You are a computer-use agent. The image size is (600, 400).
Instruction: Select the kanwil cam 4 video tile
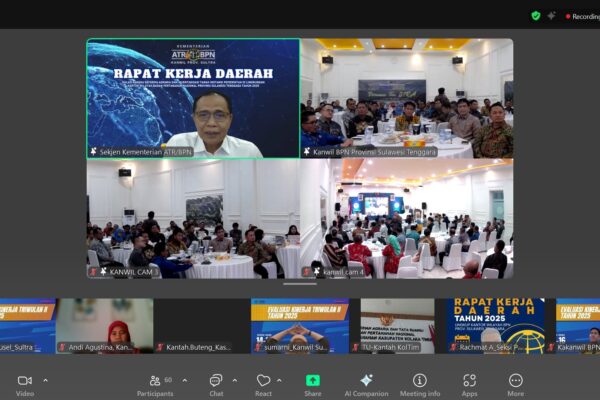407,219
